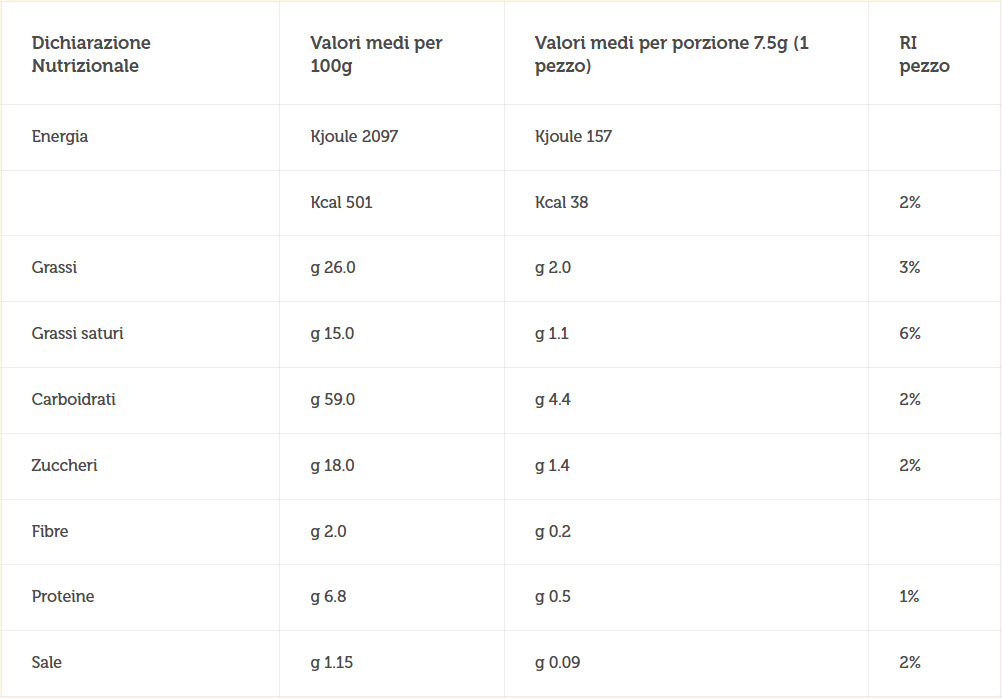The width and height of the screenshot is (1002, 699).
Task: Click the Carboidrati row label
Action: [x=73, y=399]
